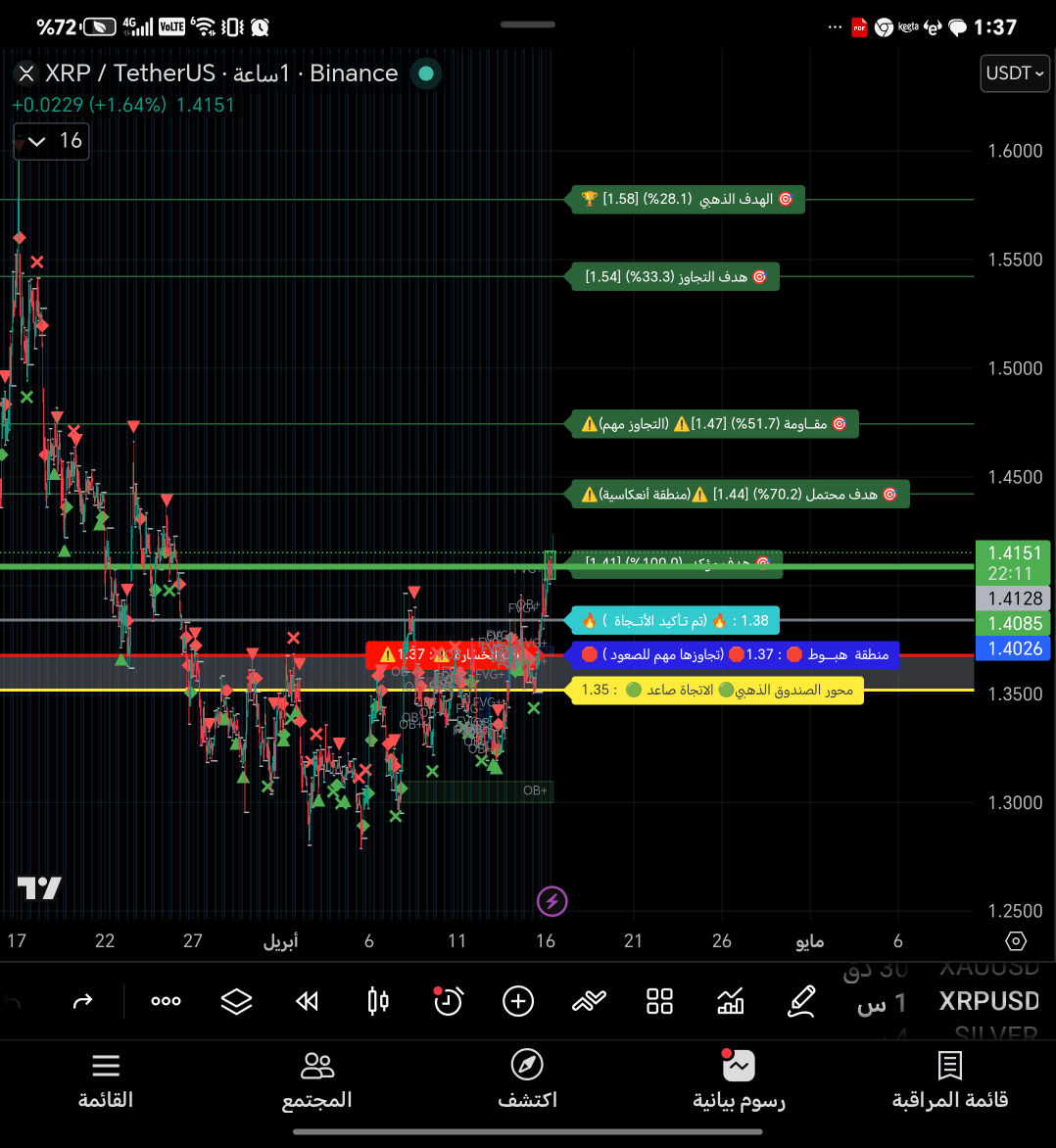Viewport: 1056px width, 1148px height.
Task: Tap the April month label on time axis
Action: [x=280, y=940]
